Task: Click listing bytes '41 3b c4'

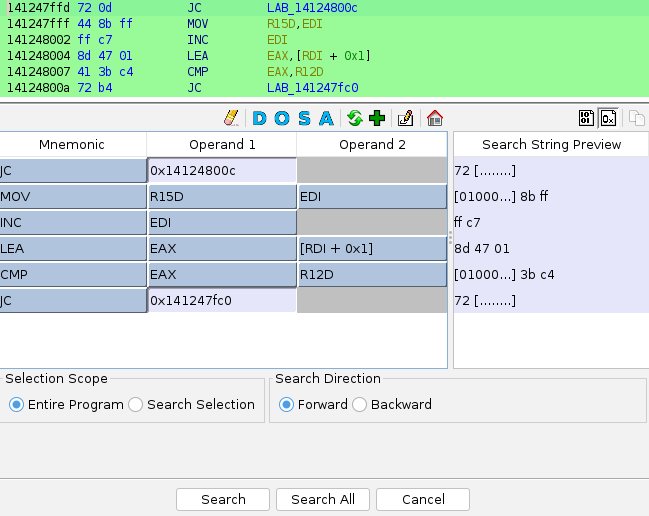Action: (106, 72)
